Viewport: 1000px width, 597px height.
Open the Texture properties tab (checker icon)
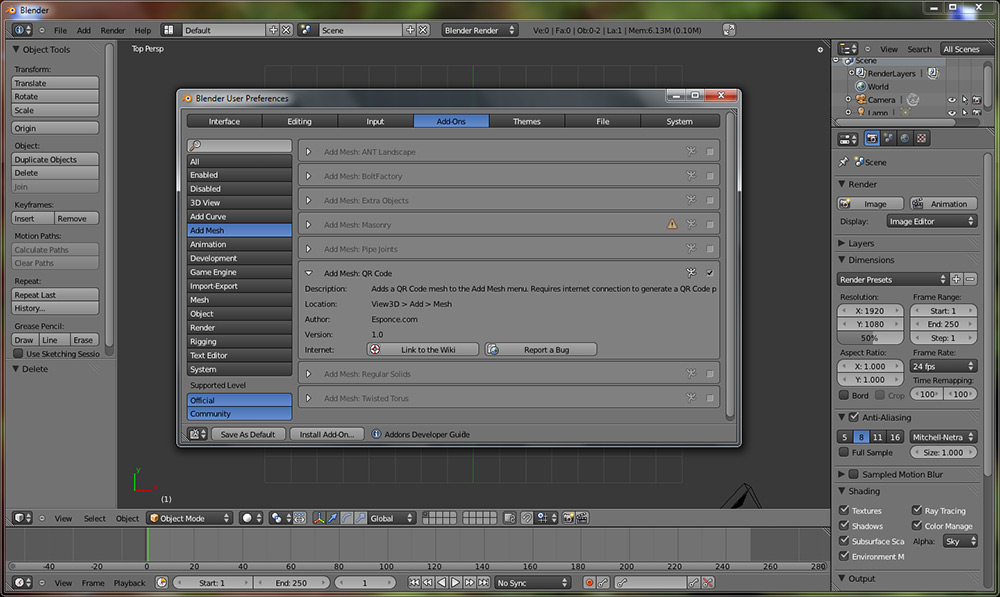pos(922,138)
